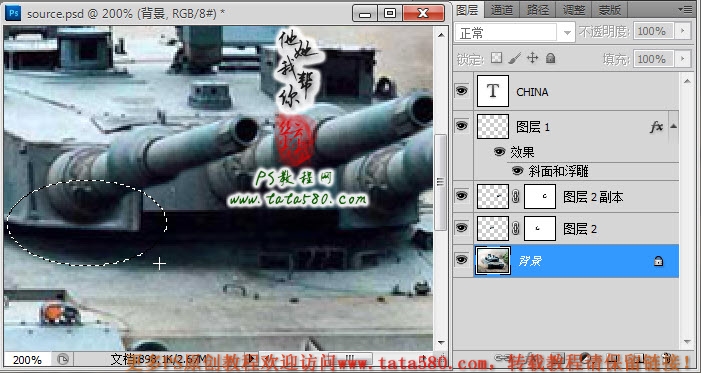
Task: Select the 图层 2 layer mask thumbnail
Action: [540, 229]
